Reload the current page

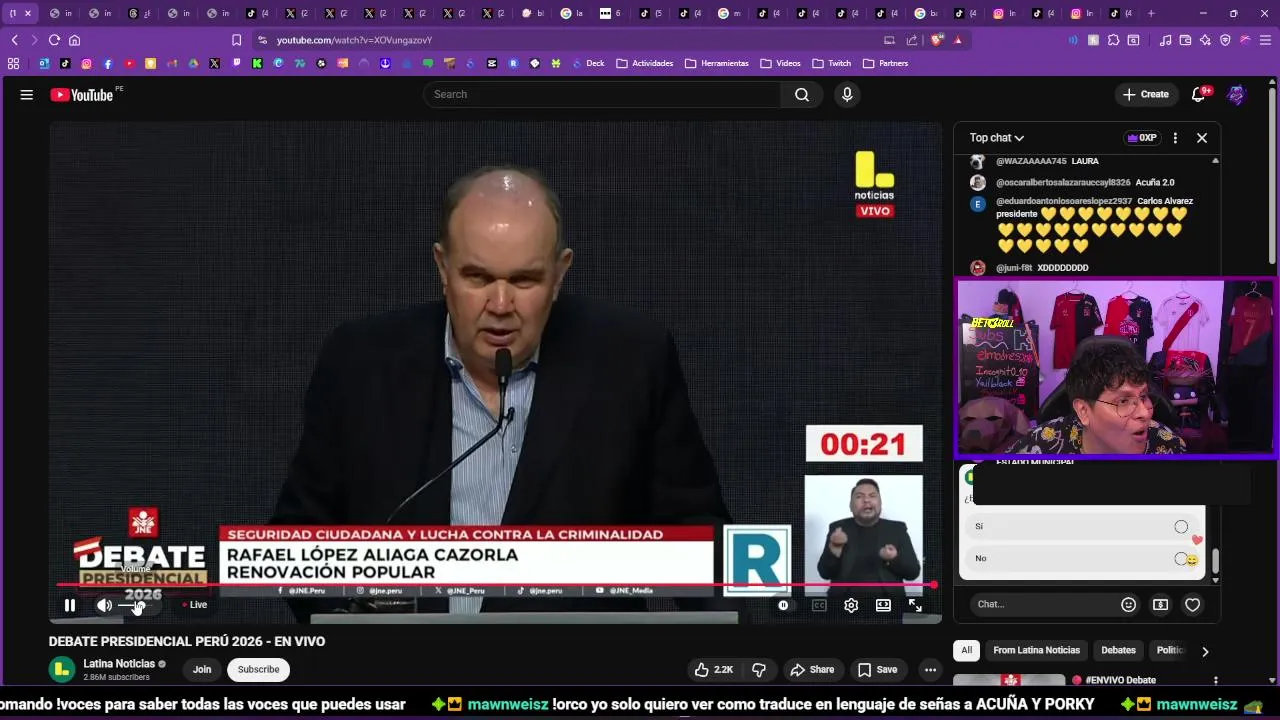pos(54,40)
